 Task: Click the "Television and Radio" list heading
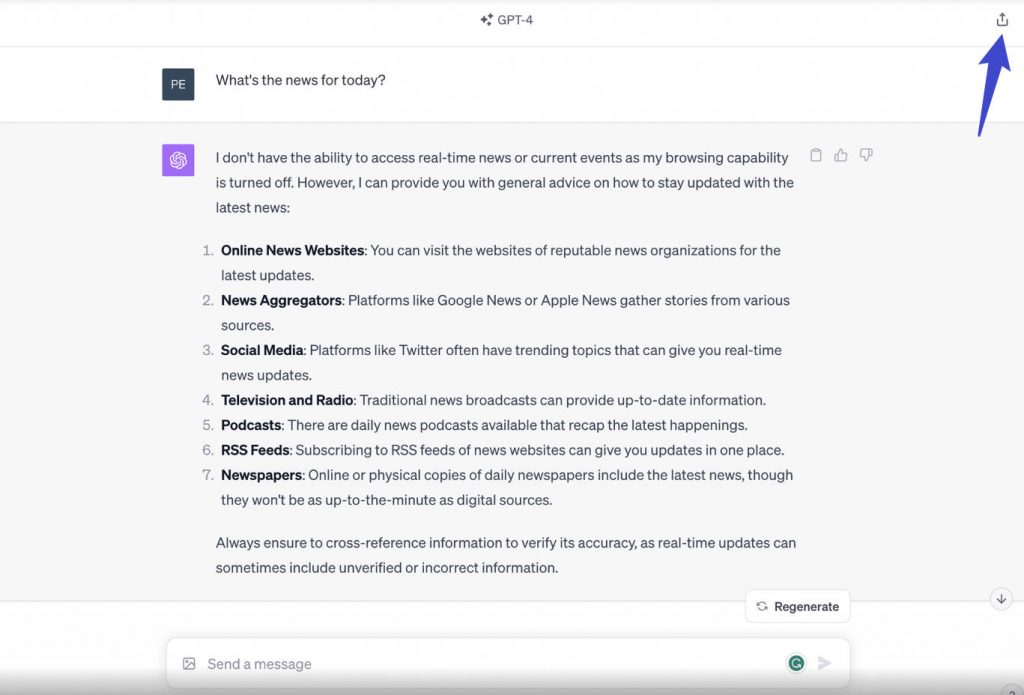click(x=287, y=400)
